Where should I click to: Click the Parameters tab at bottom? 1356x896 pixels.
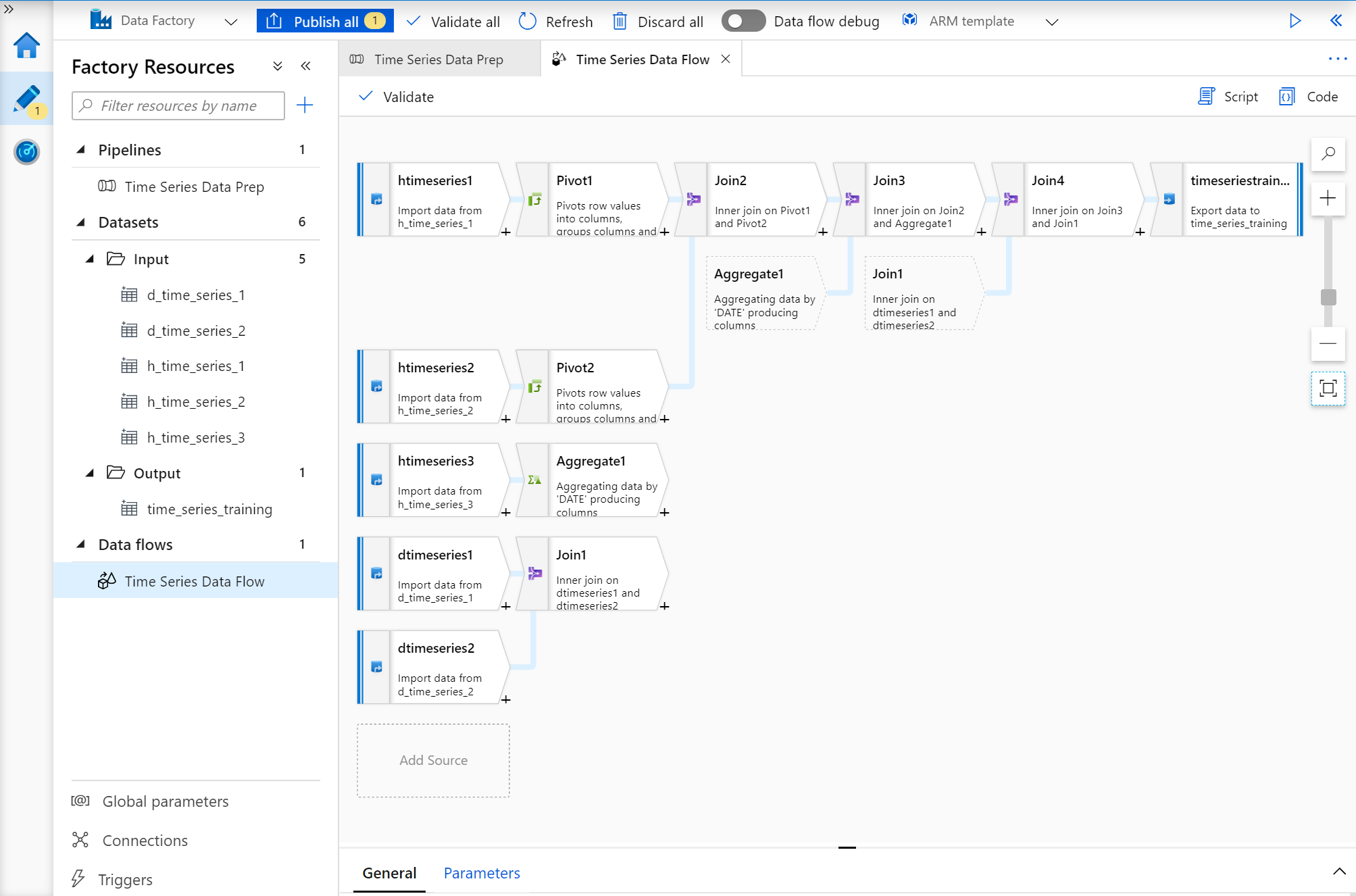coord(481,871)
